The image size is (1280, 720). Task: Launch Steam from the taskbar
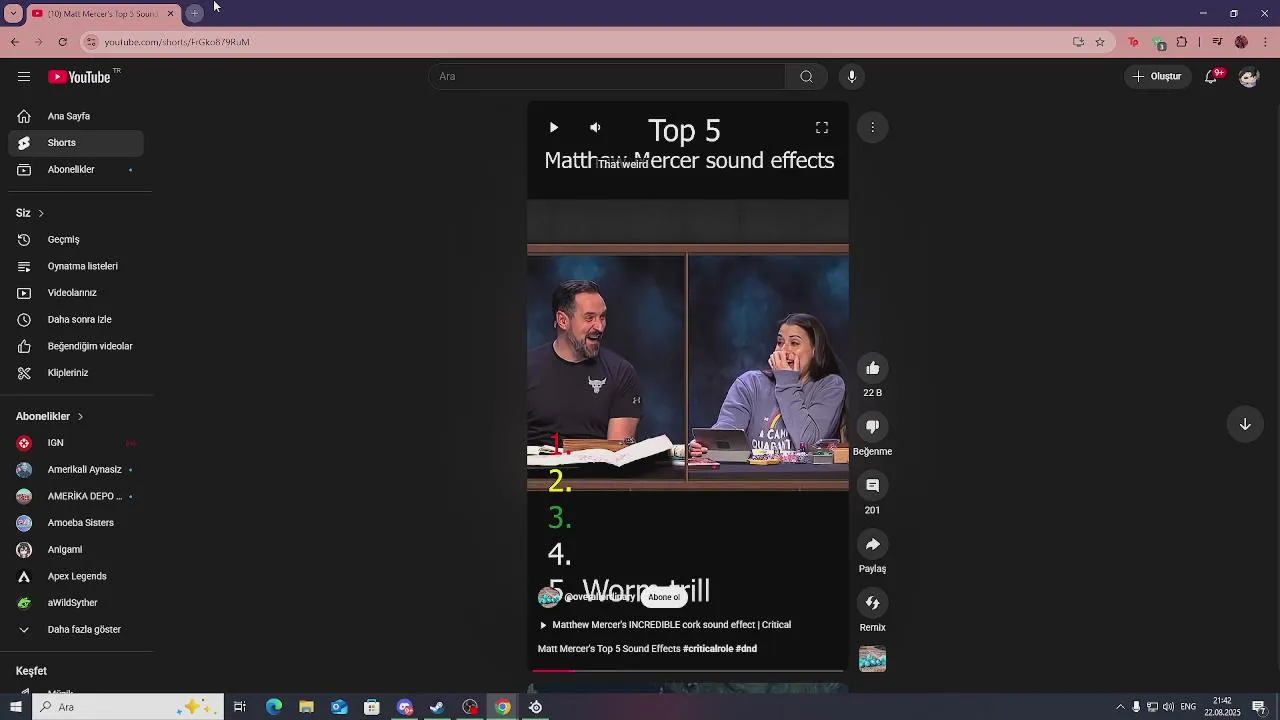click(437, 707)
